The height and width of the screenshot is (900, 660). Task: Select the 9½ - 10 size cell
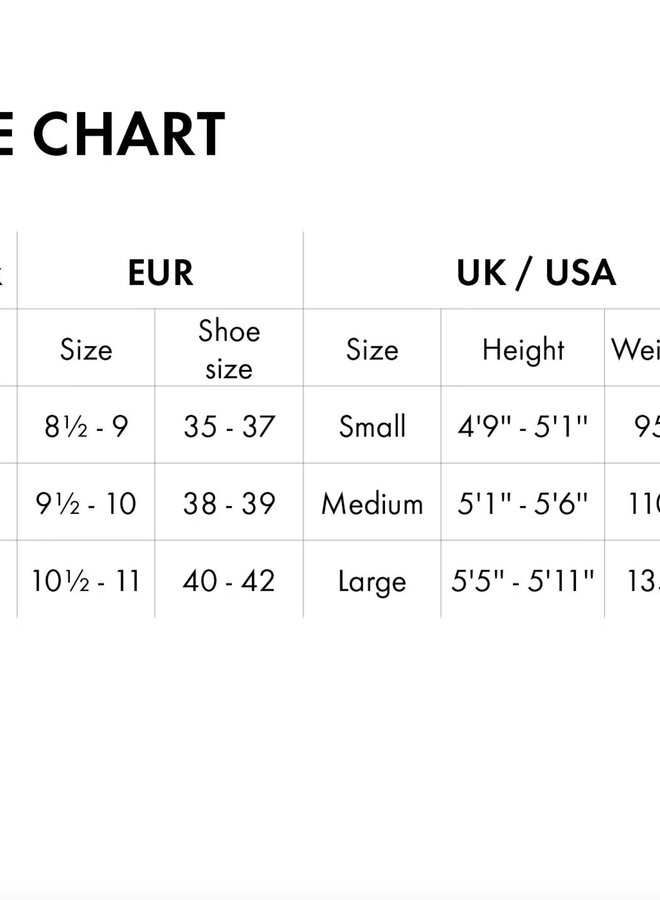point(86,504)
